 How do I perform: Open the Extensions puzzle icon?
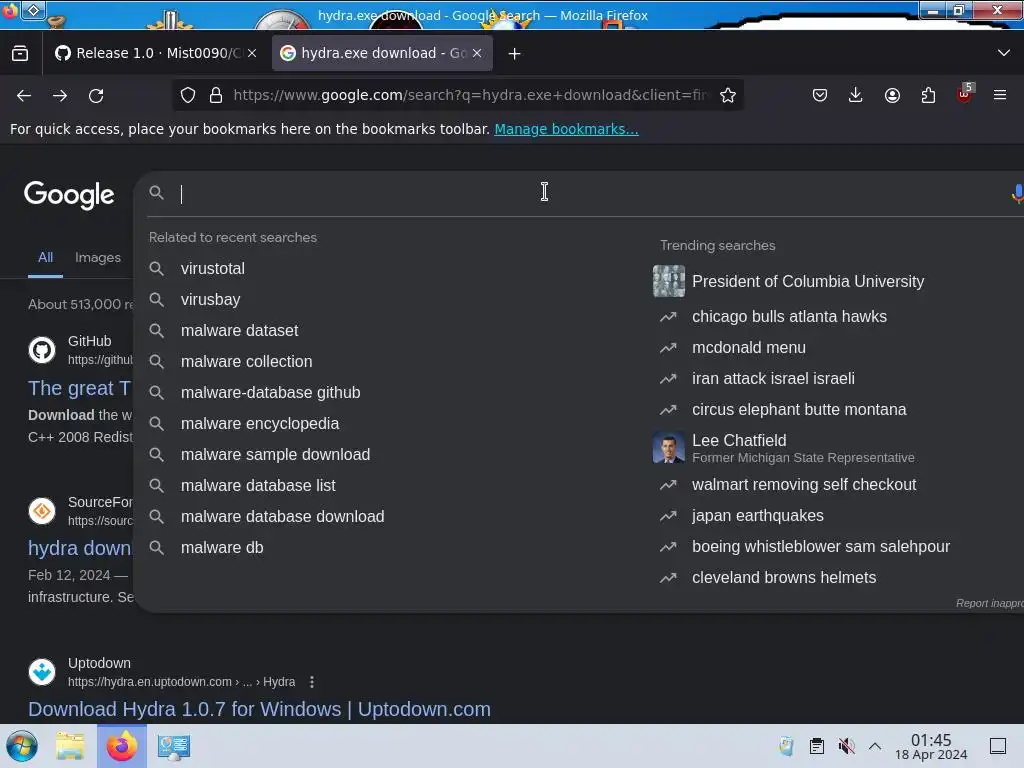click(x=928, y=95)
